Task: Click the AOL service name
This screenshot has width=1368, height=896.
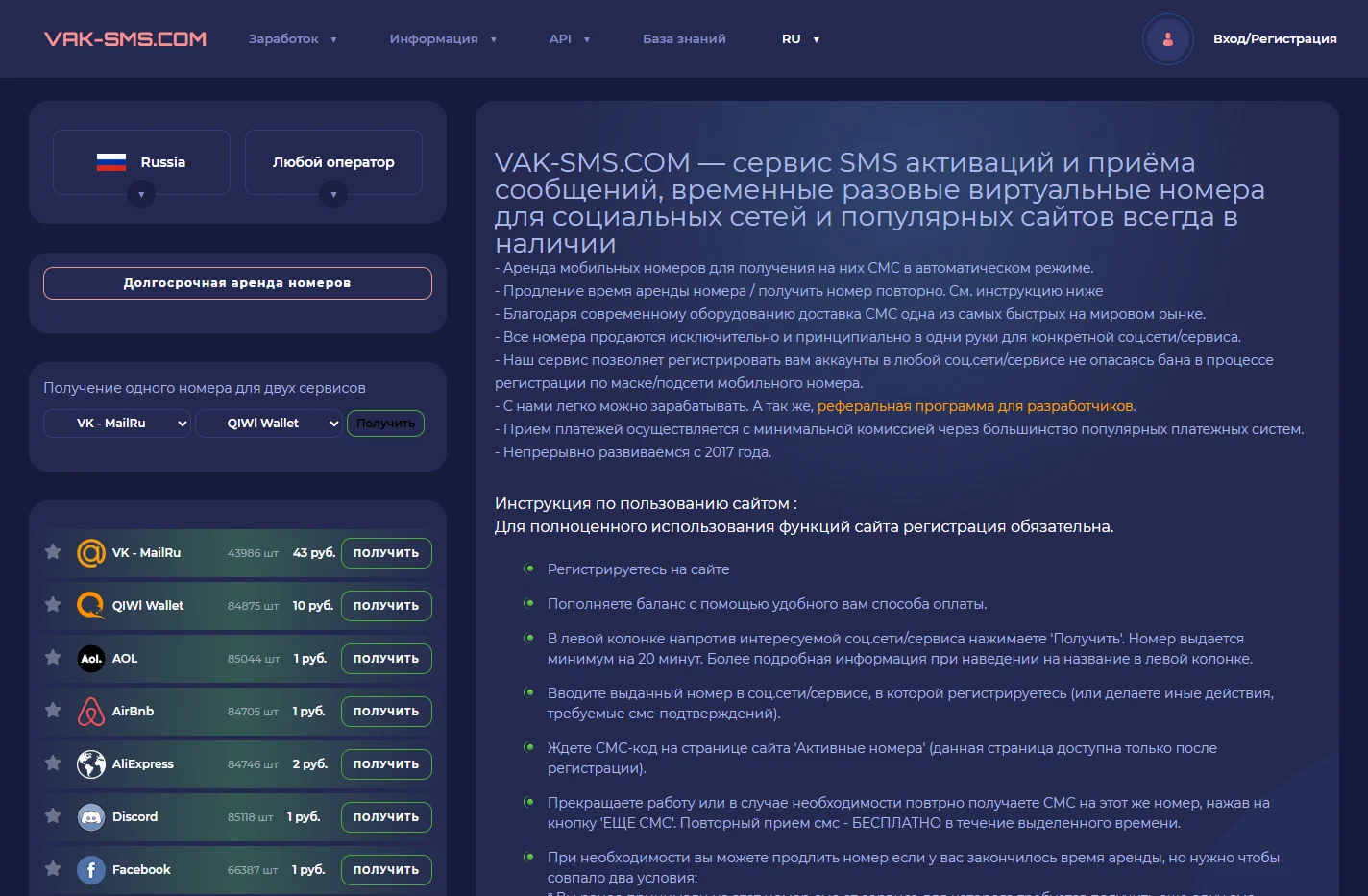Action: pyautogui.click(x=125, y=659)
